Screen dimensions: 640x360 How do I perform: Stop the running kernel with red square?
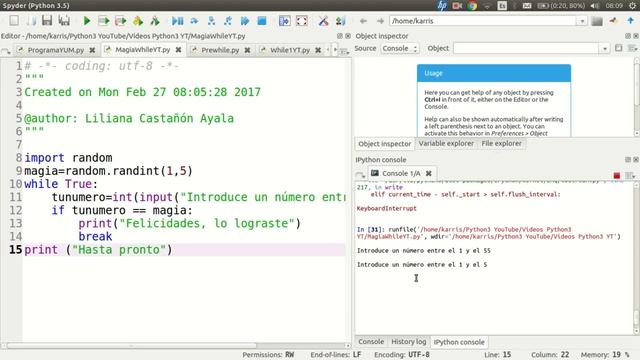(x=617, y=176)
